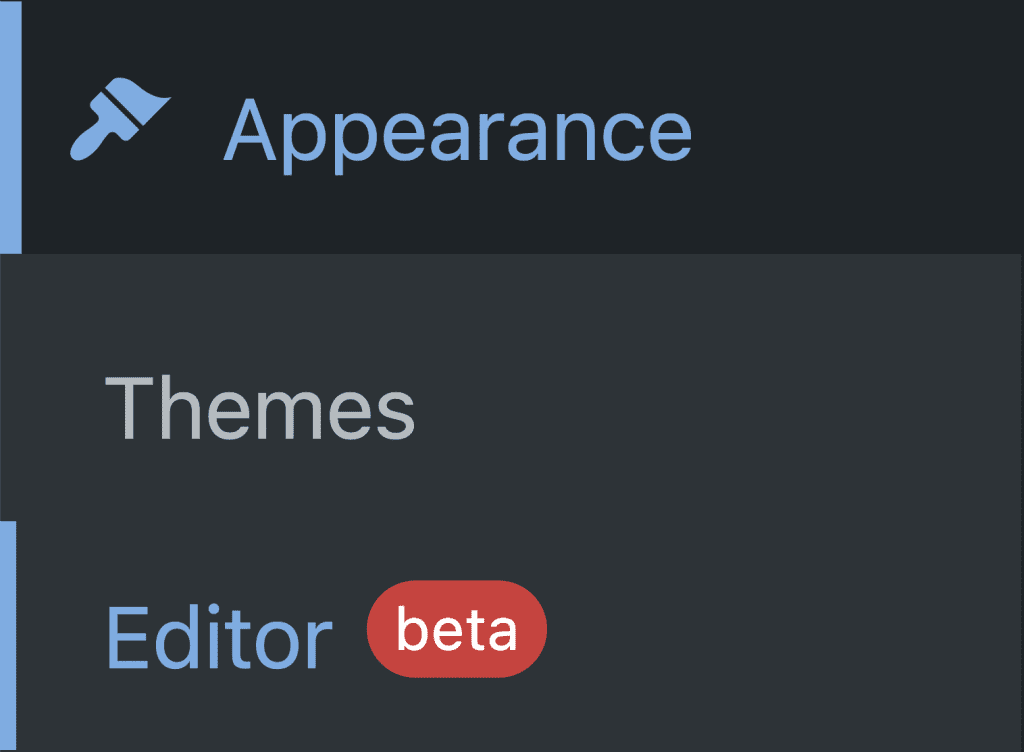Launch the Editor beta page

pyautogui.click(x=219, y=635)
